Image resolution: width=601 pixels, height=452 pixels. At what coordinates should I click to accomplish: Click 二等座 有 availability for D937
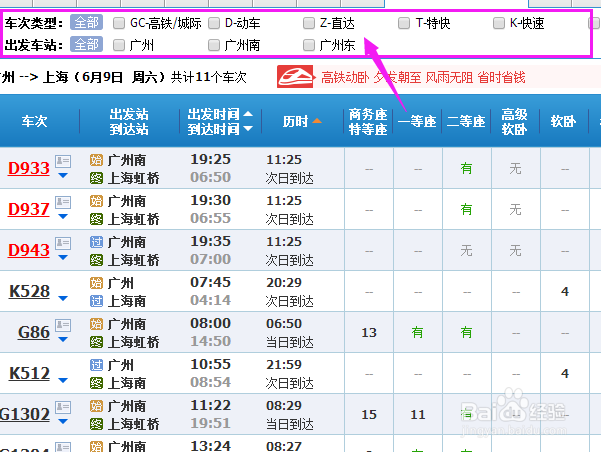466,209
